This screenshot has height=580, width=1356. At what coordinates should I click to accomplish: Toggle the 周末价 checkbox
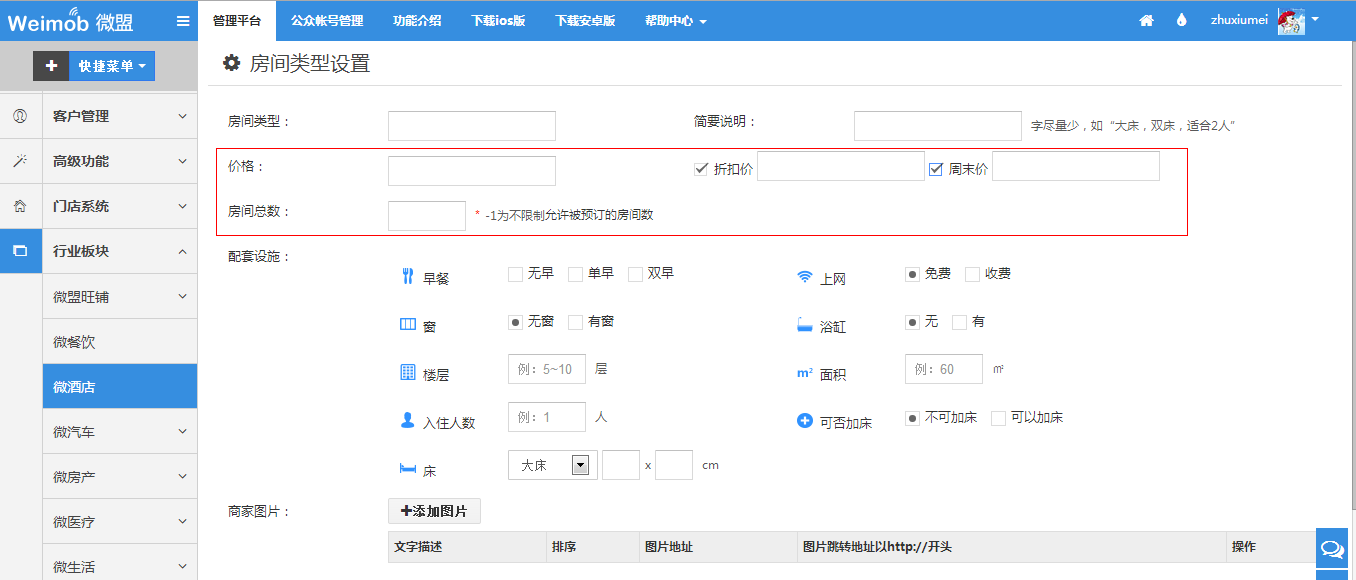(936, 169)
